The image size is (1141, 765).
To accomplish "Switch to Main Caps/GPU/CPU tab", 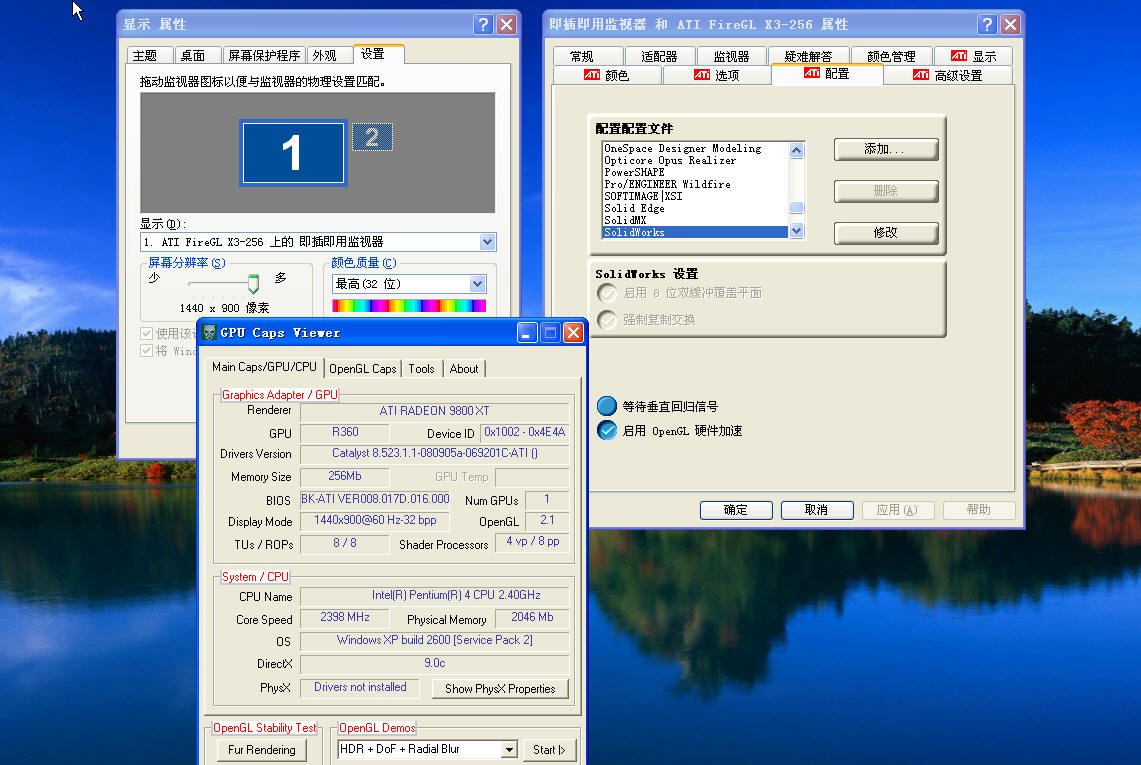I will (264, 367).
